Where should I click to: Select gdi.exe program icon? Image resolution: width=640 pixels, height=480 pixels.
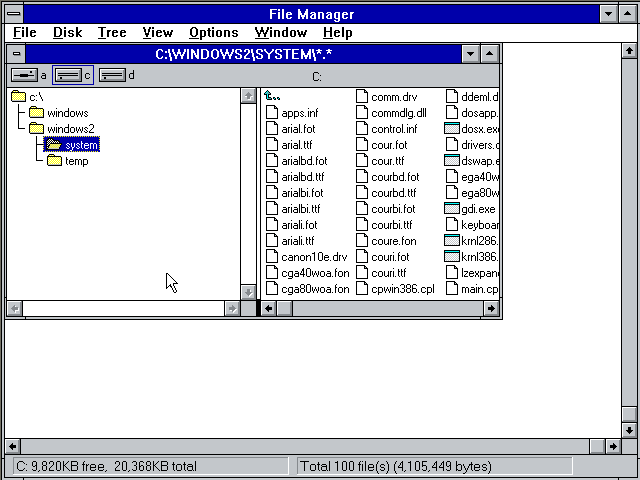pyautogui.click(x=452, y=209)
